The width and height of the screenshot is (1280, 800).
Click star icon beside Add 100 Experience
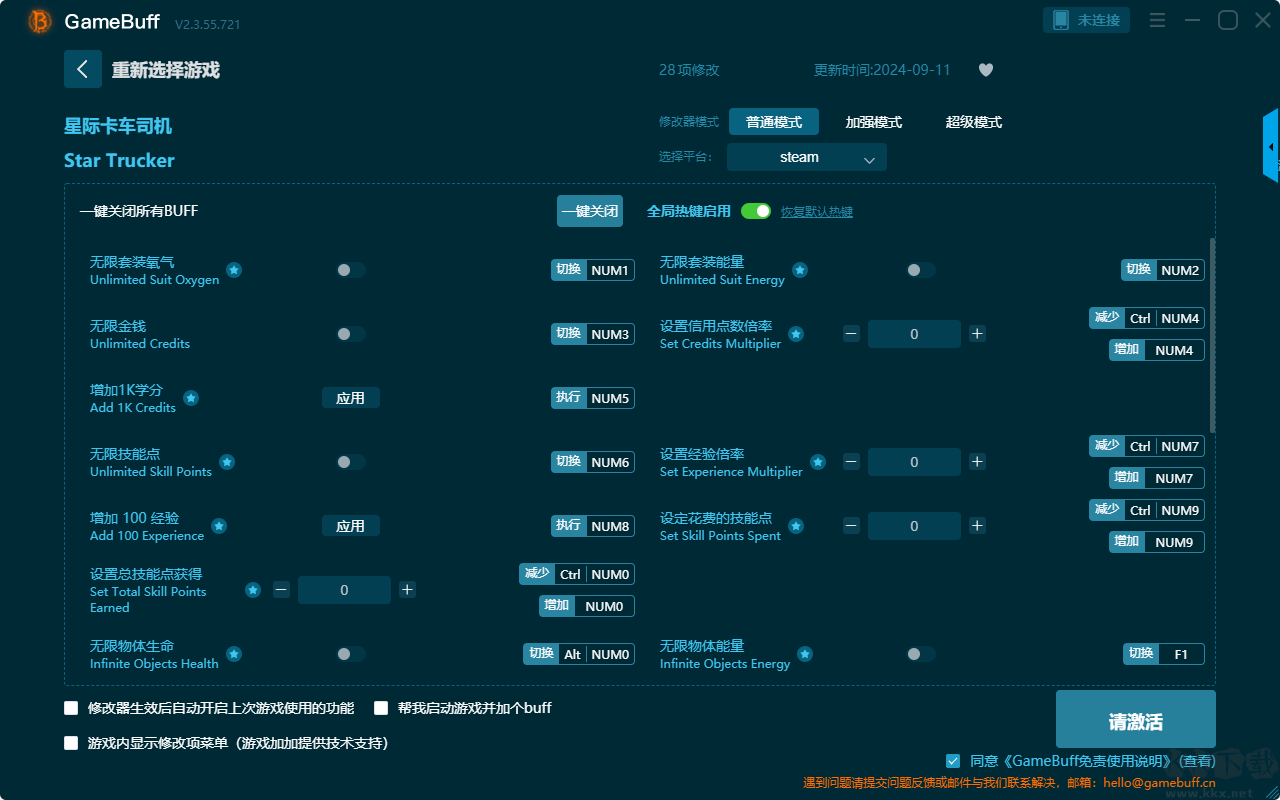coord(219,526)
